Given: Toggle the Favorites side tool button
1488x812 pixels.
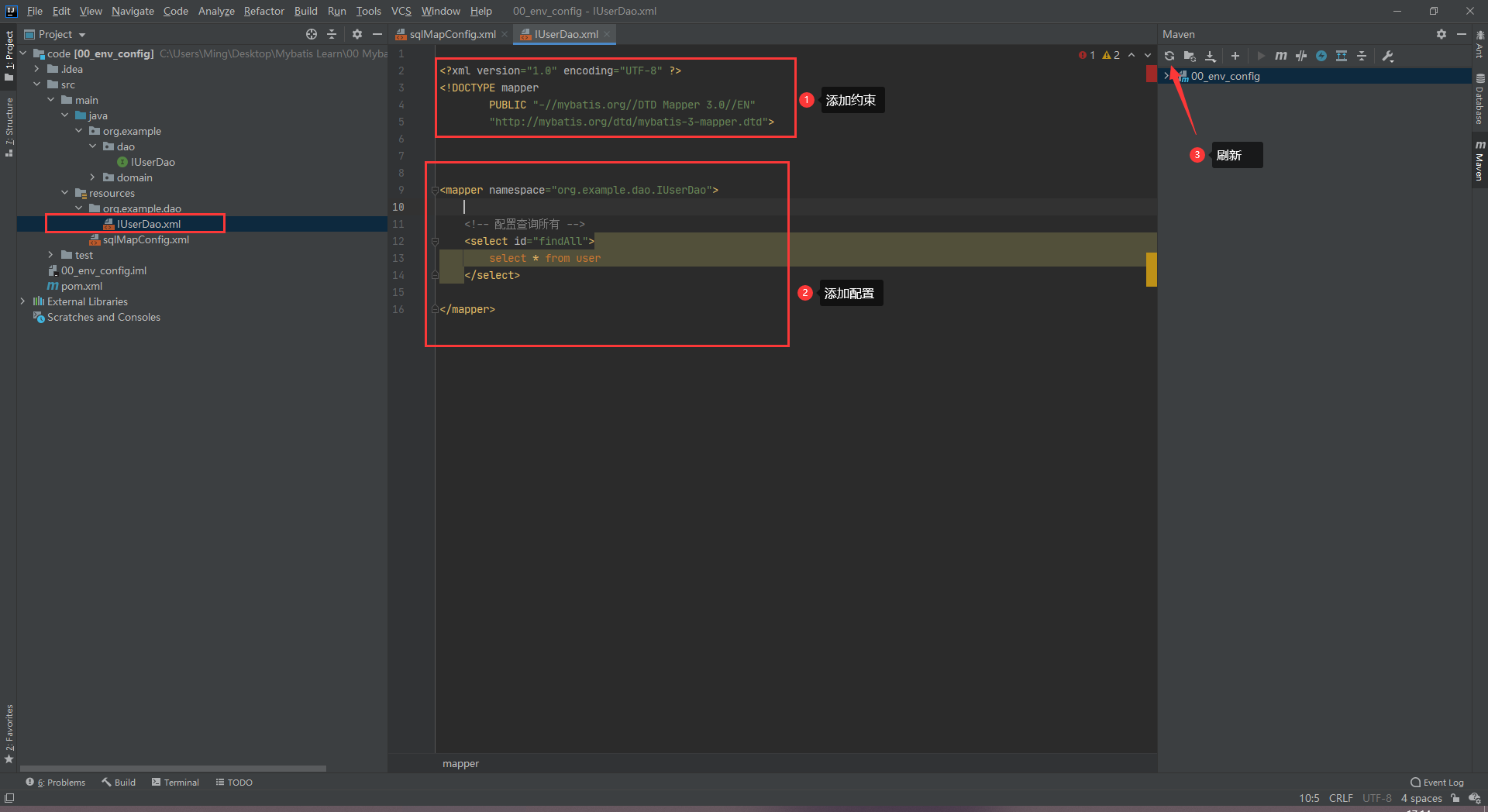Looking at the screenshot, I should (x=9, y=734).
